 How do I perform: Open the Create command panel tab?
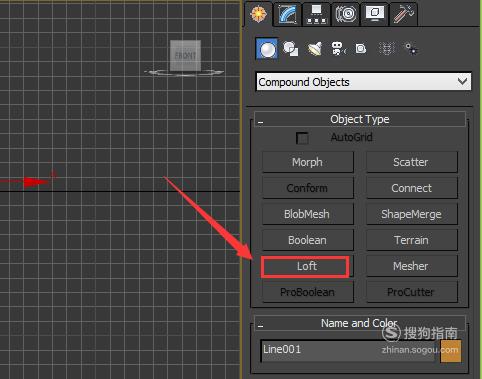click(259, 14)
